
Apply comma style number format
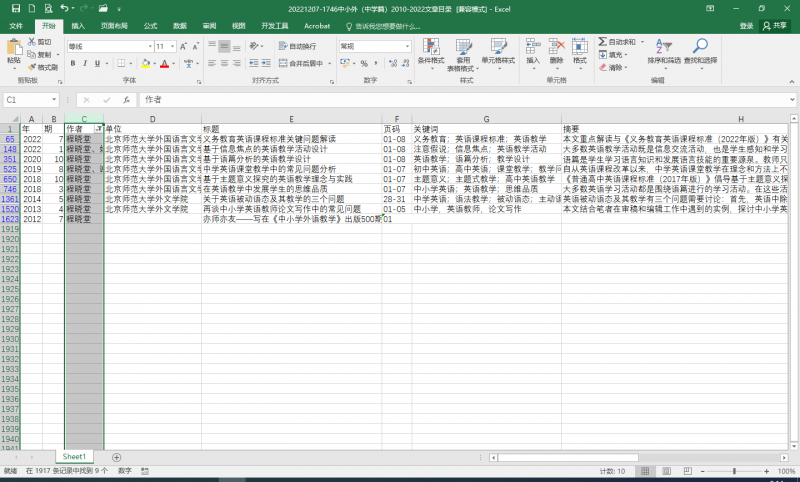tap(376, 63)
